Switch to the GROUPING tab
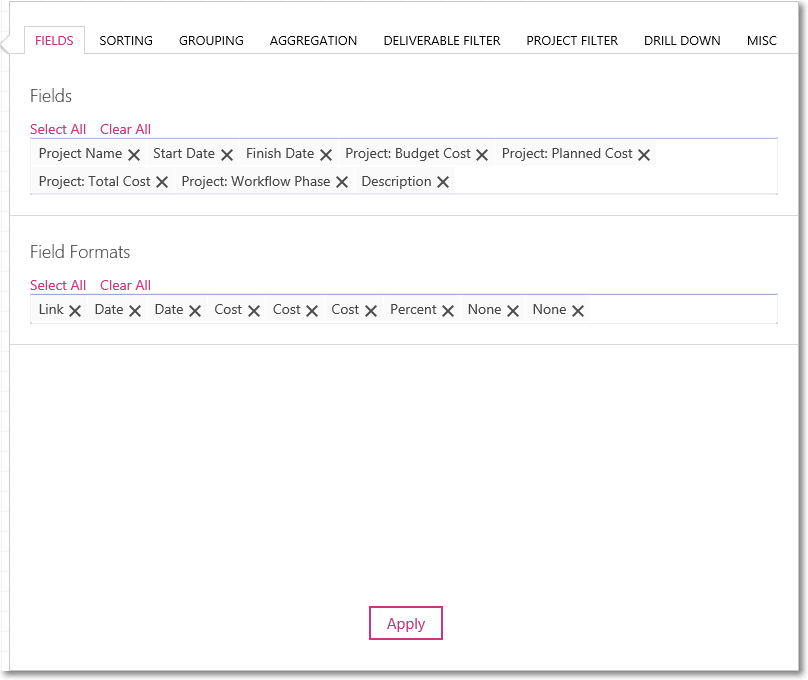808x680 pixels. [x=211, y=40]
